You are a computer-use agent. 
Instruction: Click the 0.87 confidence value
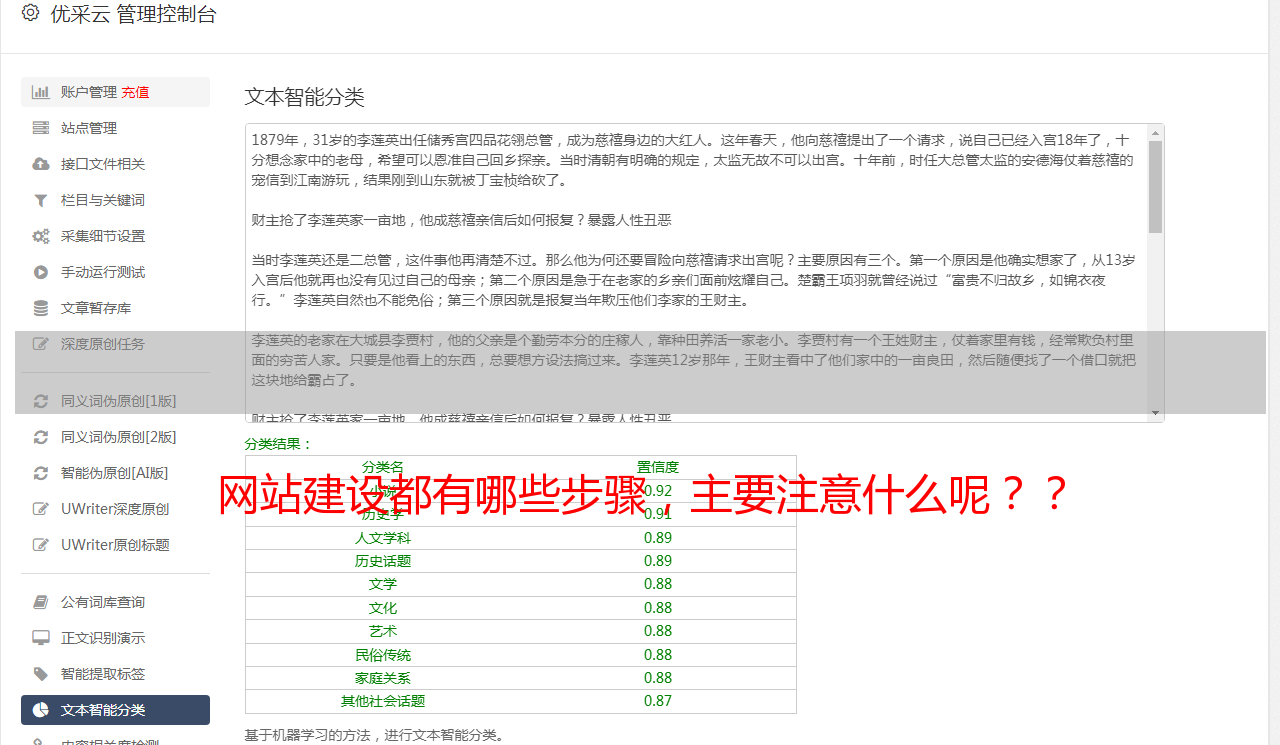coord(658,701)
